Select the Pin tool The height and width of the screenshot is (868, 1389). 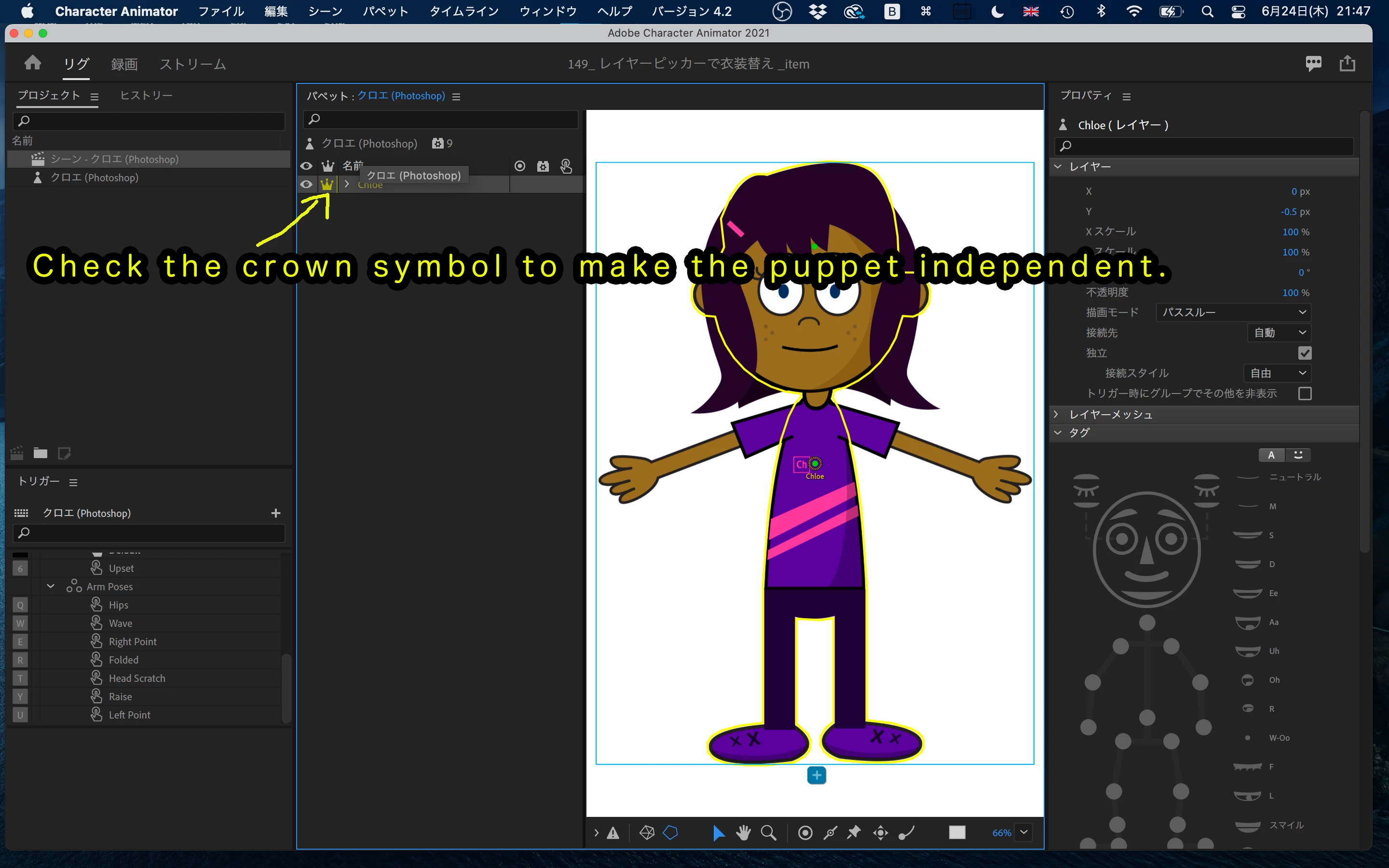[x=854, y=832]
